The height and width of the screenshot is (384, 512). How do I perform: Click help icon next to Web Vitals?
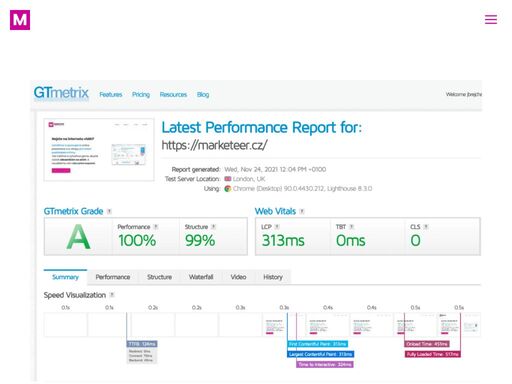pyautogui.click(x=302, y=211)
